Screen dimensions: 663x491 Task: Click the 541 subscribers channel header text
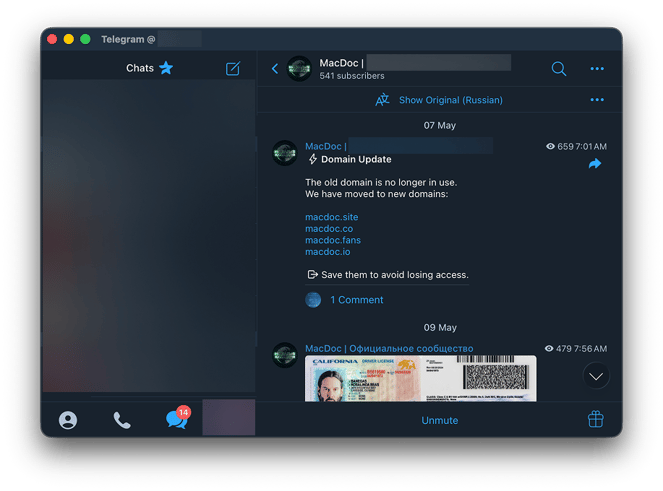coord(352,76)
